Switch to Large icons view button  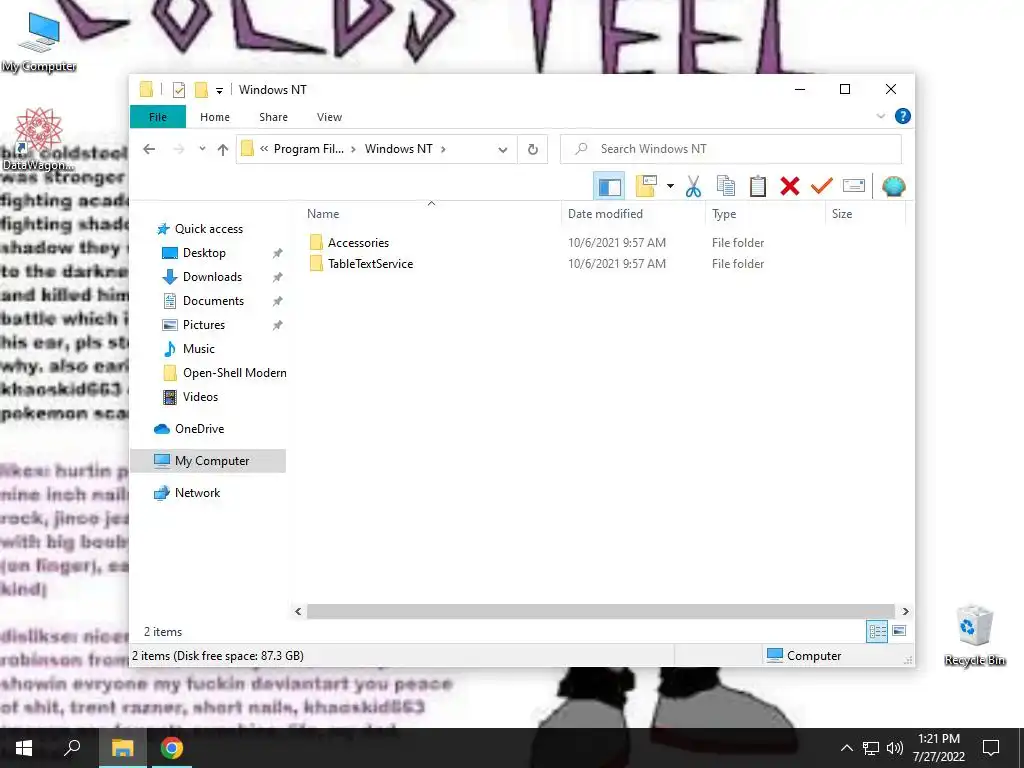tap(899, 631)
